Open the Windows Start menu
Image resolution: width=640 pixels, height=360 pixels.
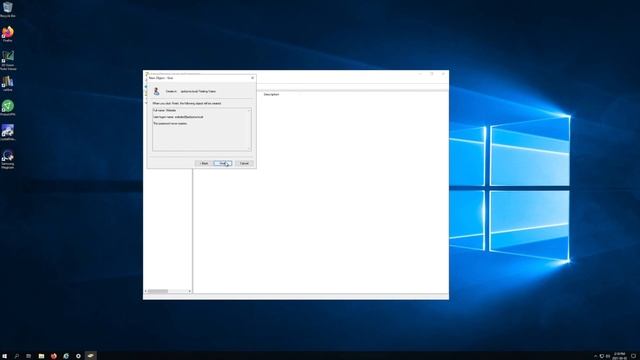(5, 356)
